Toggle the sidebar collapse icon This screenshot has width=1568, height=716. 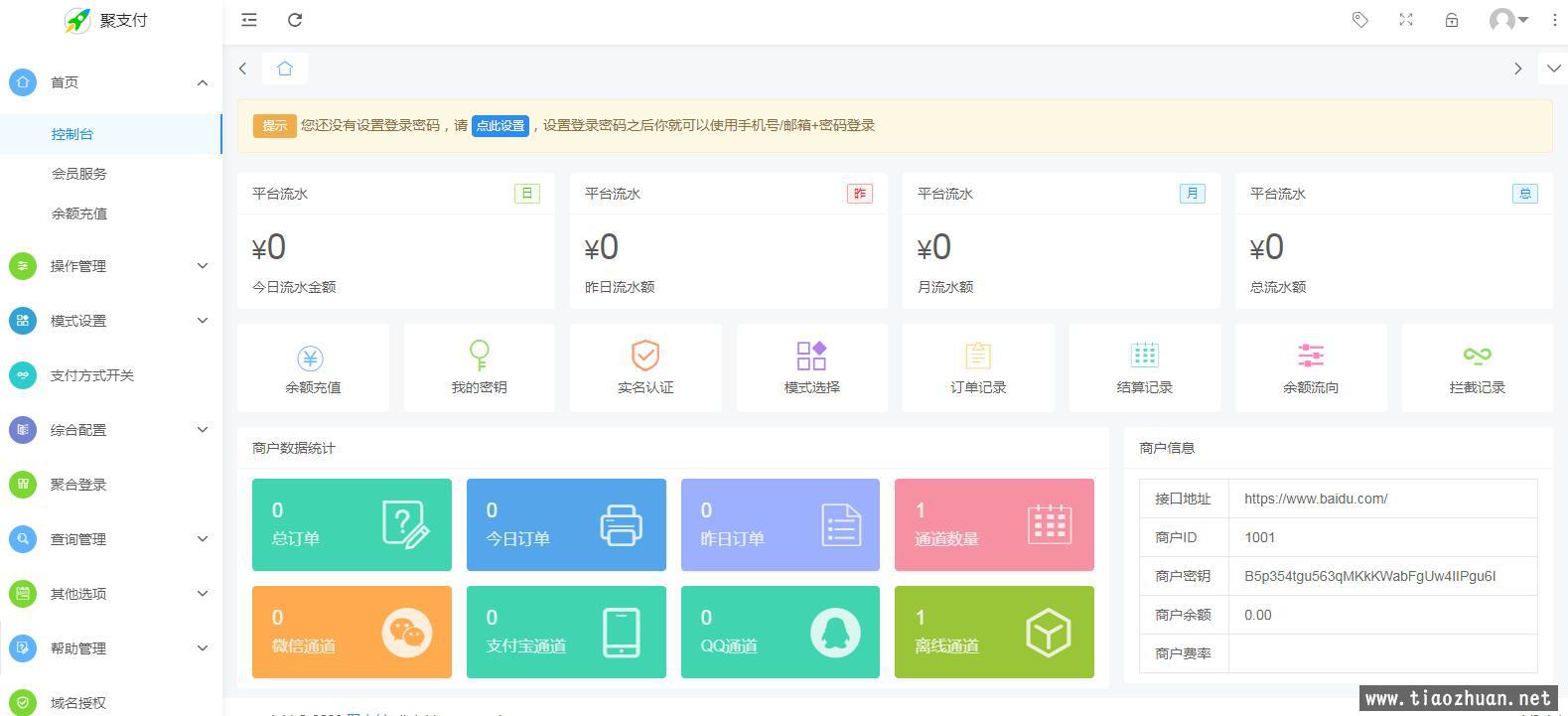(x=249, y=20)
